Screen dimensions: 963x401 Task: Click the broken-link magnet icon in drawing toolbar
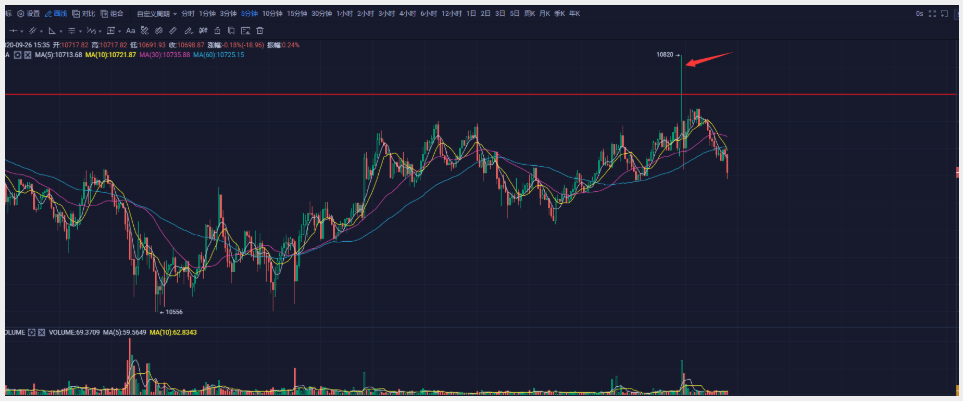point(145,31)
